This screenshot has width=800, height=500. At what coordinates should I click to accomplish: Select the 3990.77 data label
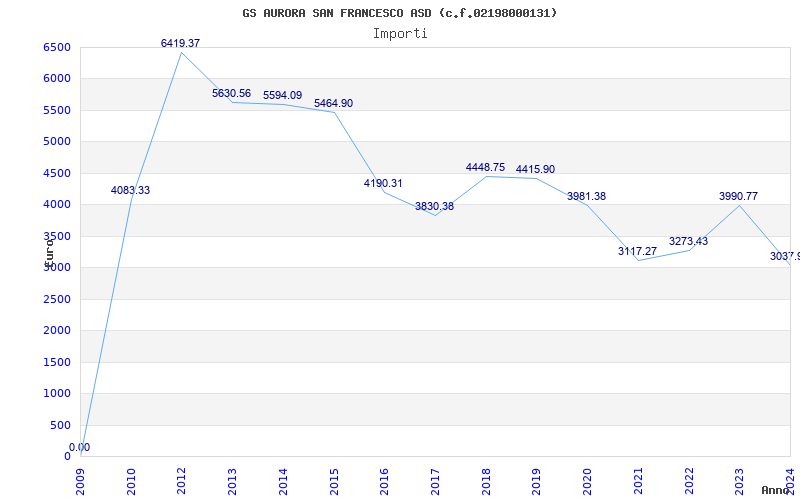[x=739, y=196]
